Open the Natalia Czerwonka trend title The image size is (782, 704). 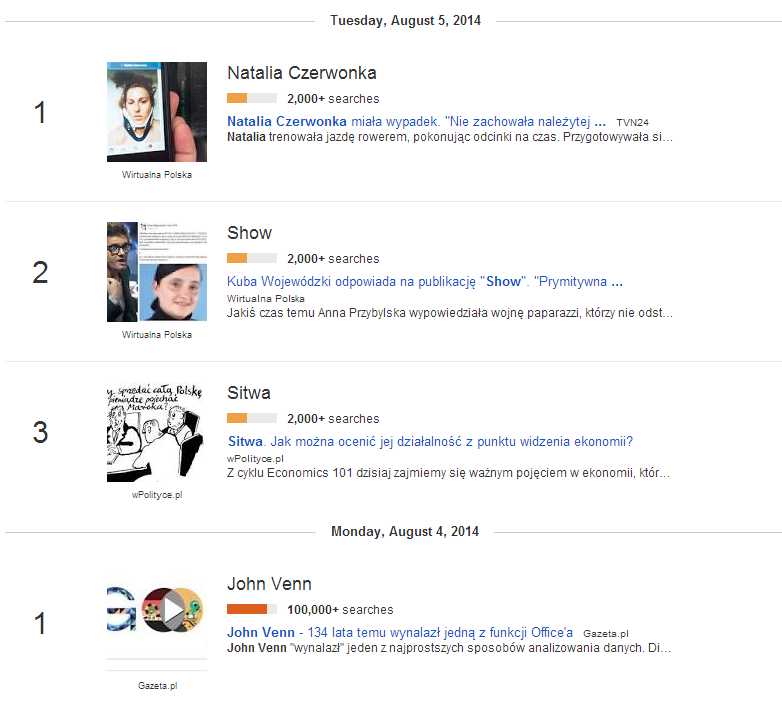tap(301, 73)
